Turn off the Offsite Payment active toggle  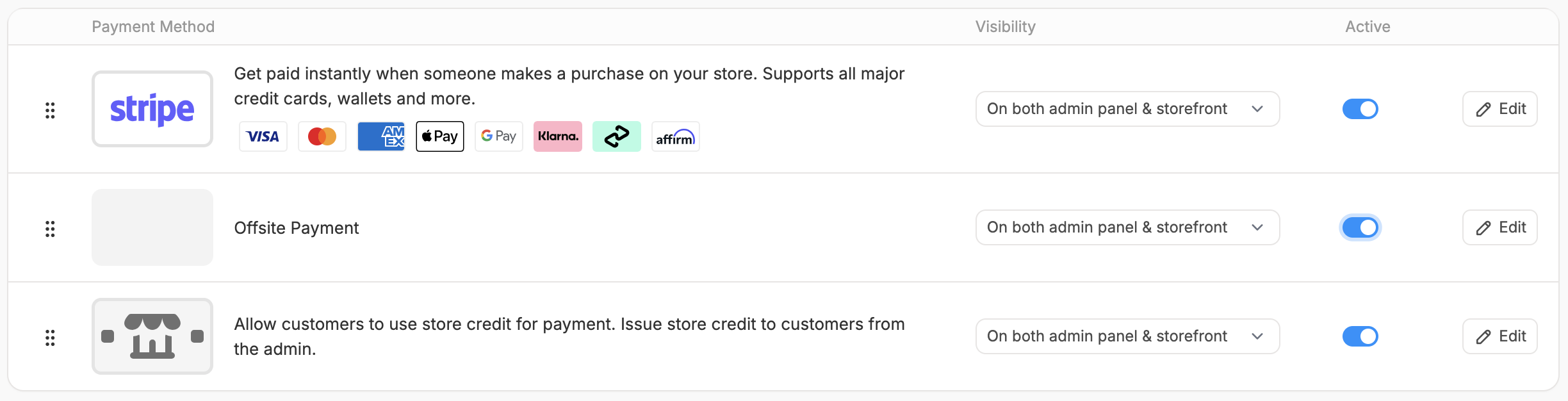[x=1360, y=227]
